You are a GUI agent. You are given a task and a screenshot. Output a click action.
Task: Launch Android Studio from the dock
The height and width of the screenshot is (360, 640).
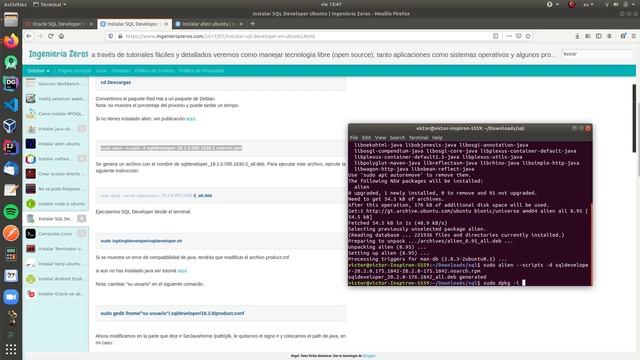tap(11, 62)
